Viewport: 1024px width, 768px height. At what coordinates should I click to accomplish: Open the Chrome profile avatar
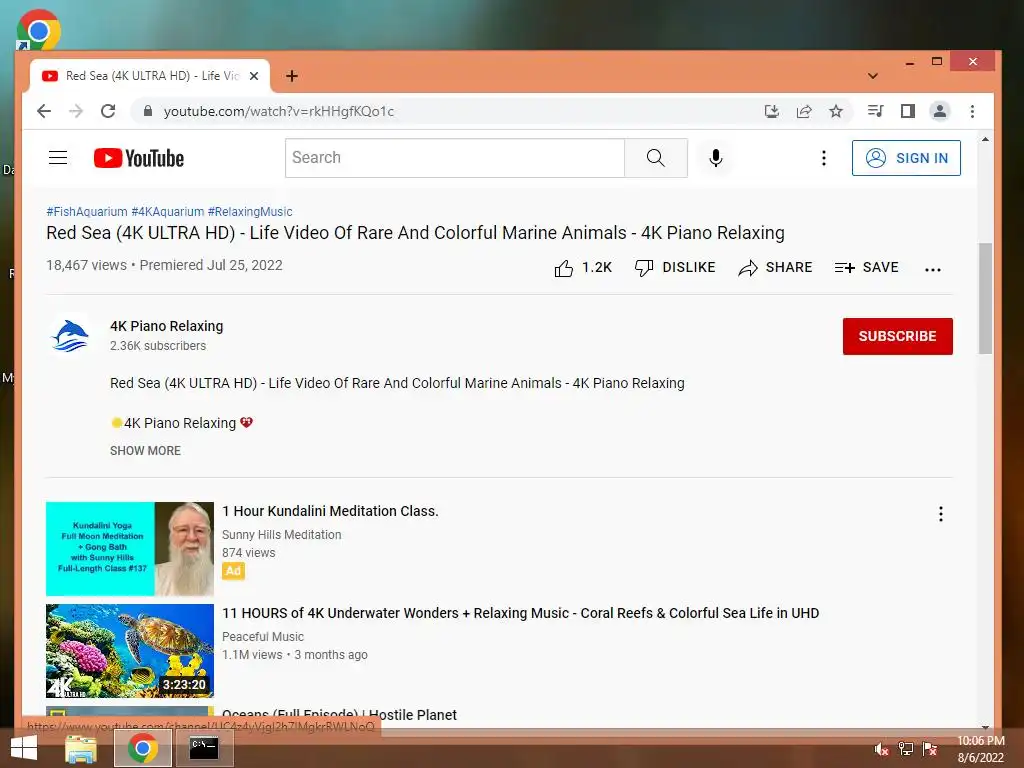(x=940, y=111)
